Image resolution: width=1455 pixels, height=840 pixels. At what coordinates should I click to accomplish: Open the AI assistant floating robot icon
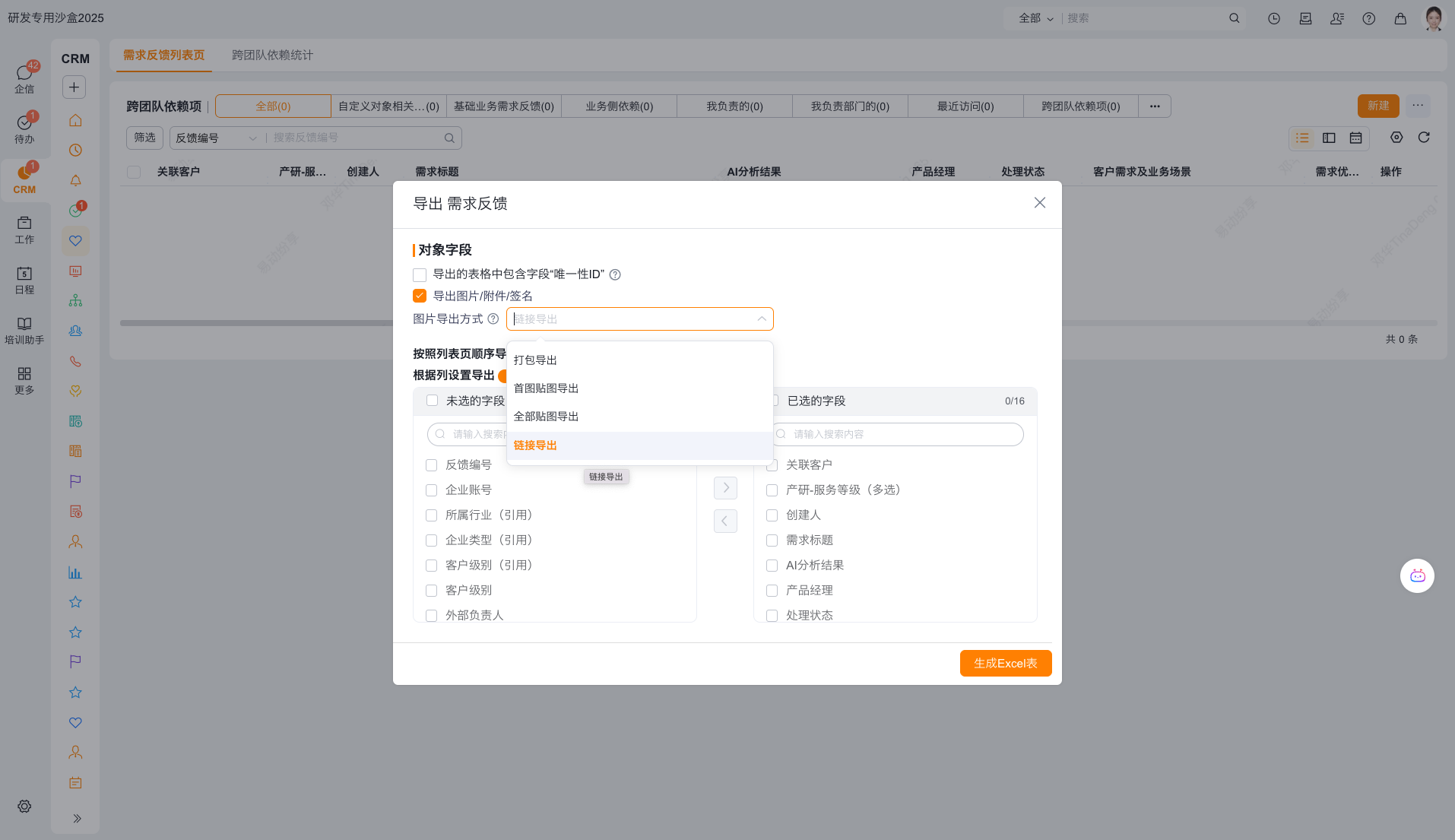tap(1418, 576)
